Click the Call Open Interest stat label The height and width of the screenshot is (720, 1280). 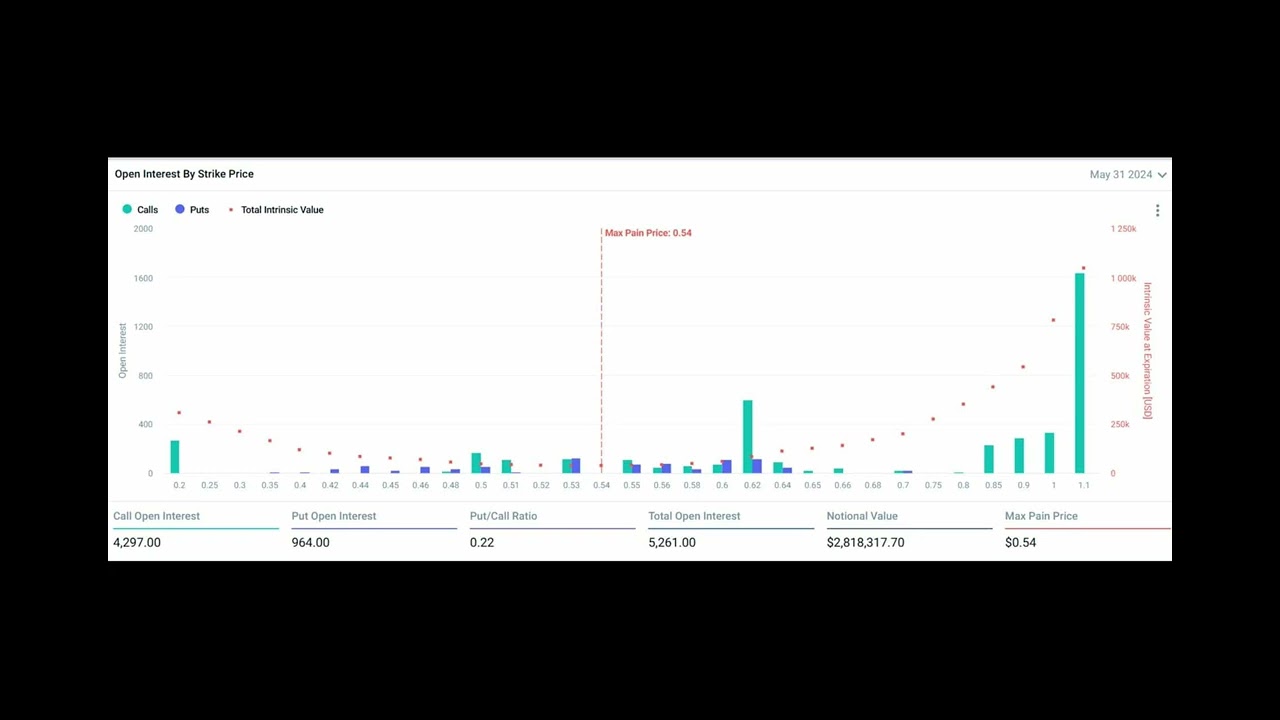point(156,516)
